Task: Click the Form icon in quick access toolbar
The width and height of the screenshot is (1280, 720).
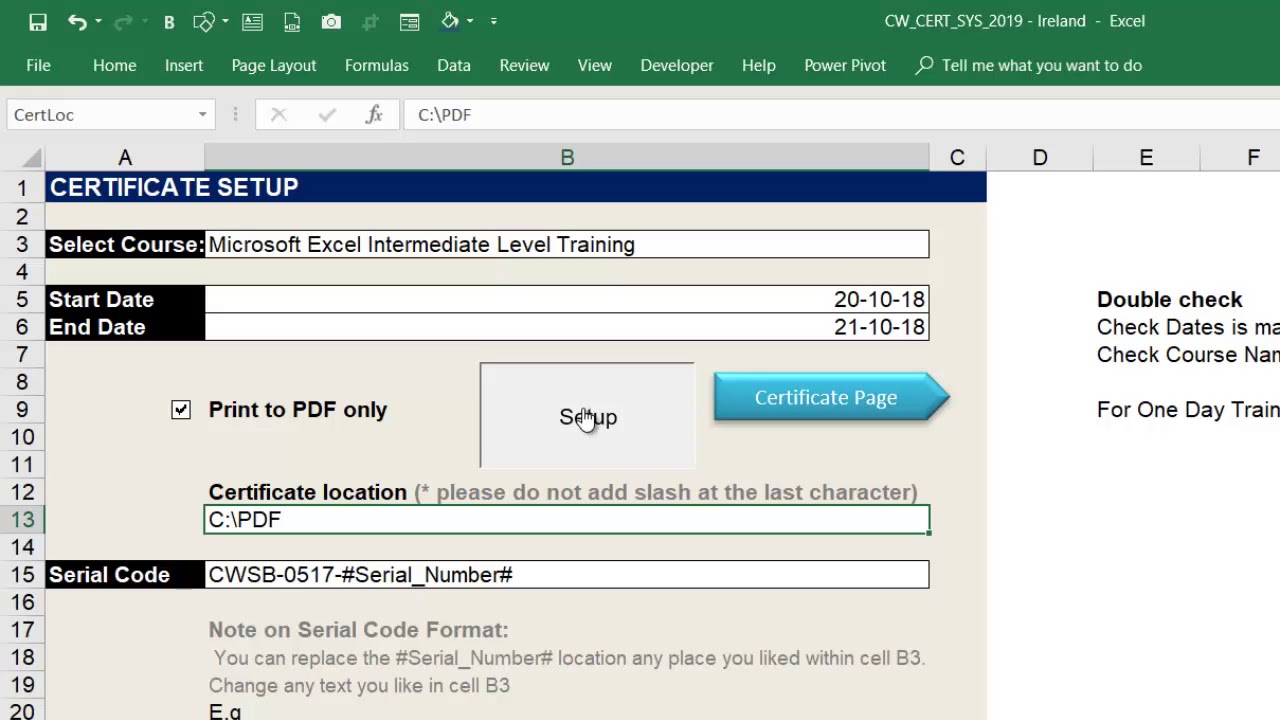Action: coord(253,21)
